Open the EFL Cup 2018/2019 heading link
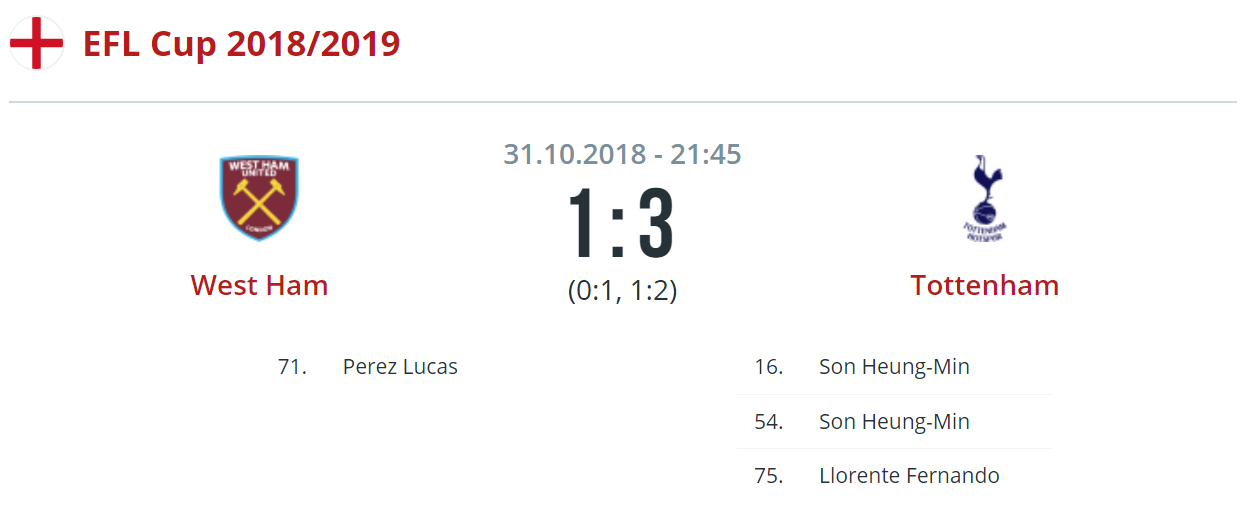Screen dimensions: 1247x515 (241, 44)
